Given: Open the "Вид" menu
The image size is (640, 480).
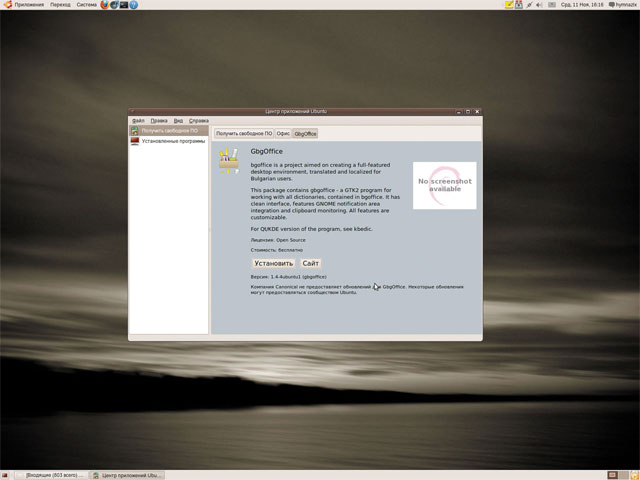Looking at the screenshot, I should (178, 121).
